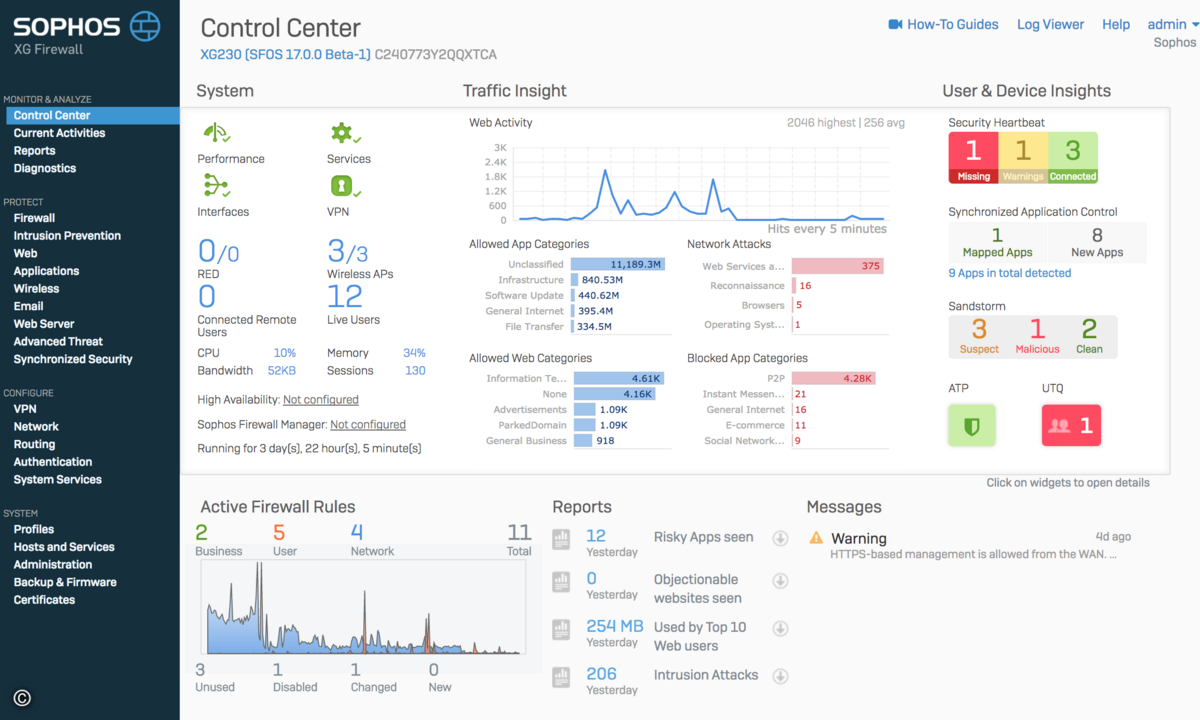Image resolution: width=1200 pixels, height=720 pixels.
Task: Open the Log Viewer link
Action: click(1050, 24)
